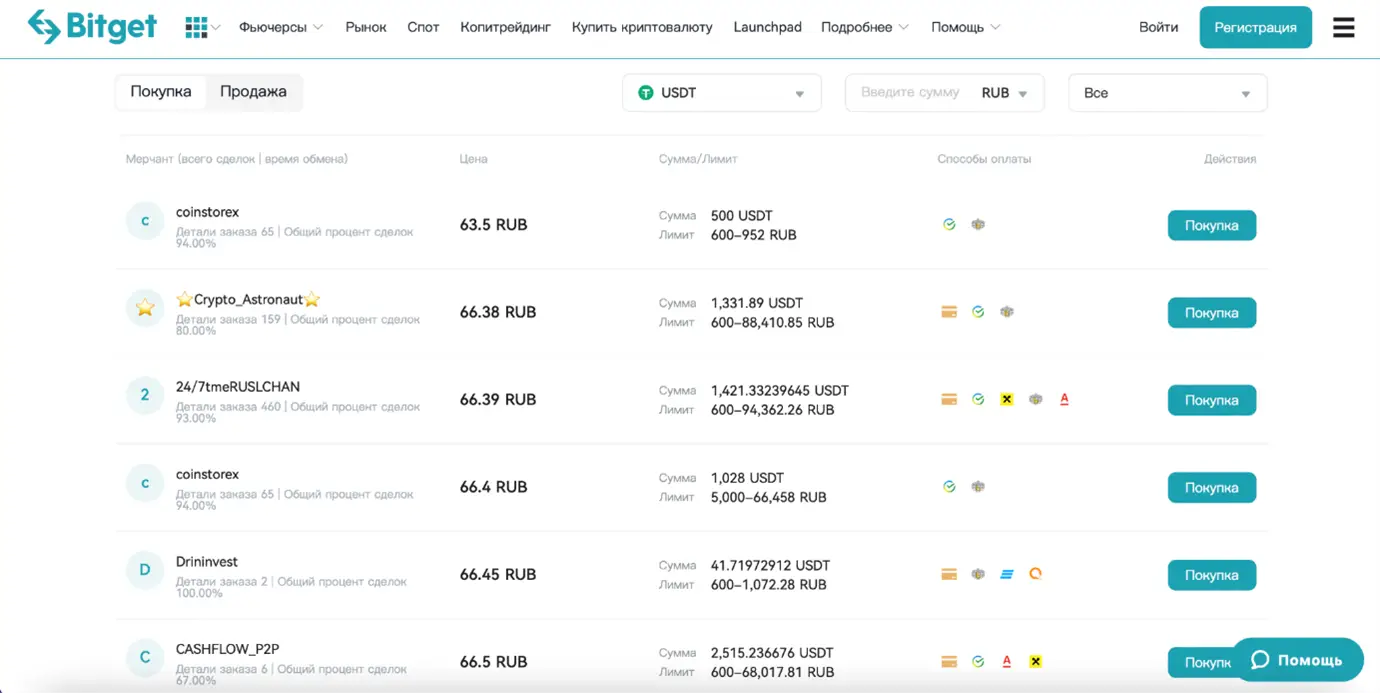Open the 24/7tmeRUSLCHAN merchant name

(238, 387)
